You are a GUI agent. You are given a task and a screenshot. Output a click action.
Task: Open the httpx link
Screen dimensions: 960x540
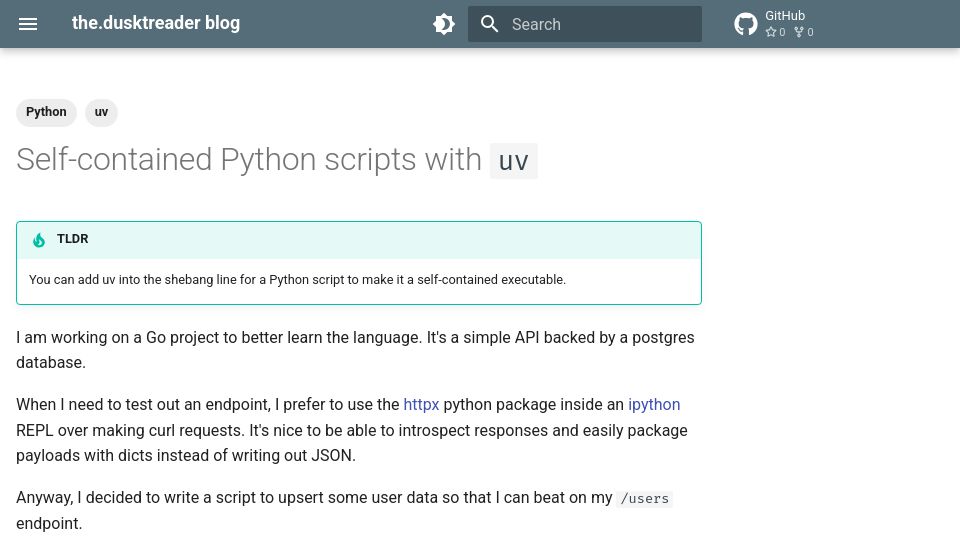point(421,405)
